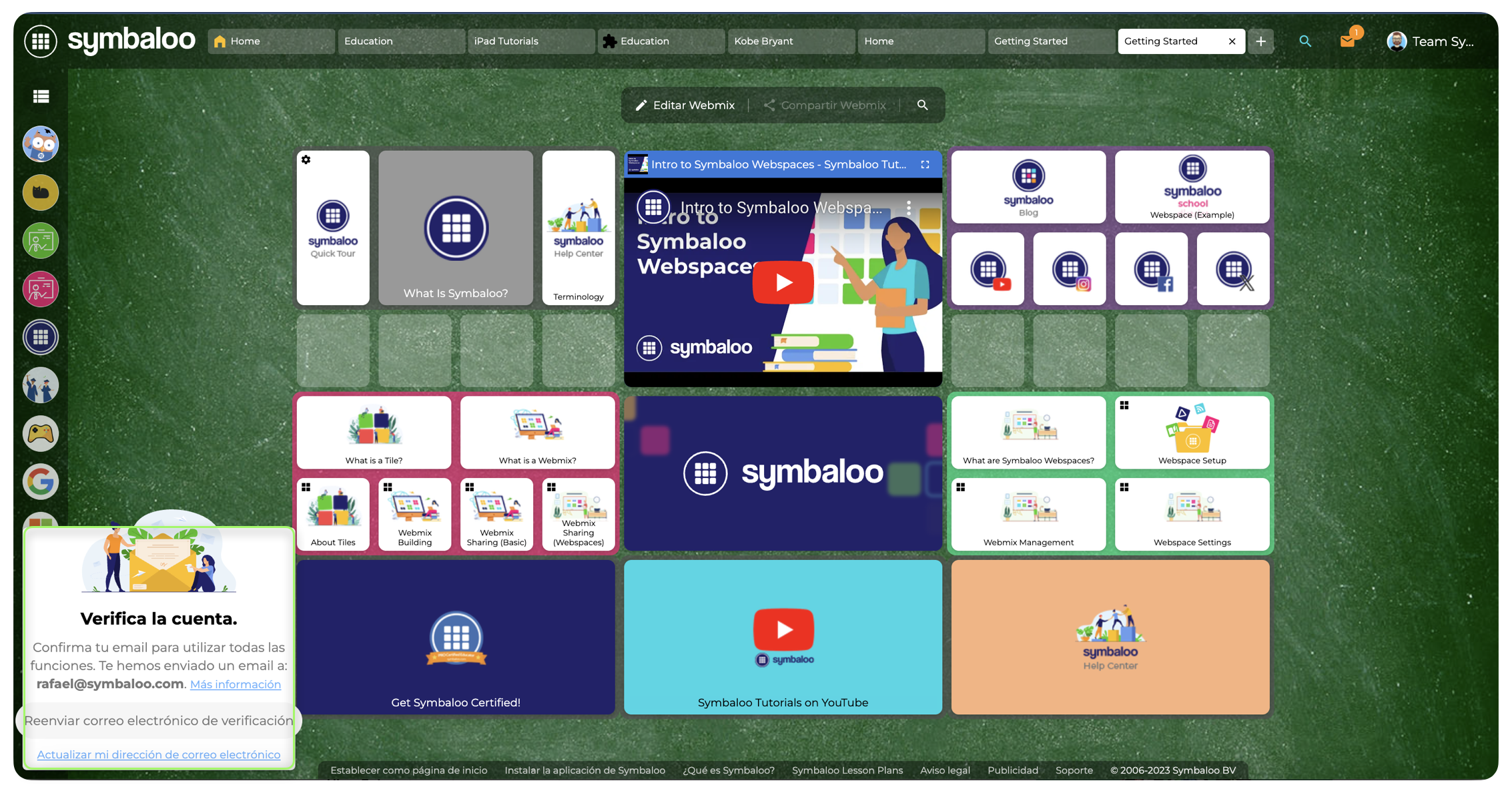Open the pink presentation webmix icon

click(41, 289)
